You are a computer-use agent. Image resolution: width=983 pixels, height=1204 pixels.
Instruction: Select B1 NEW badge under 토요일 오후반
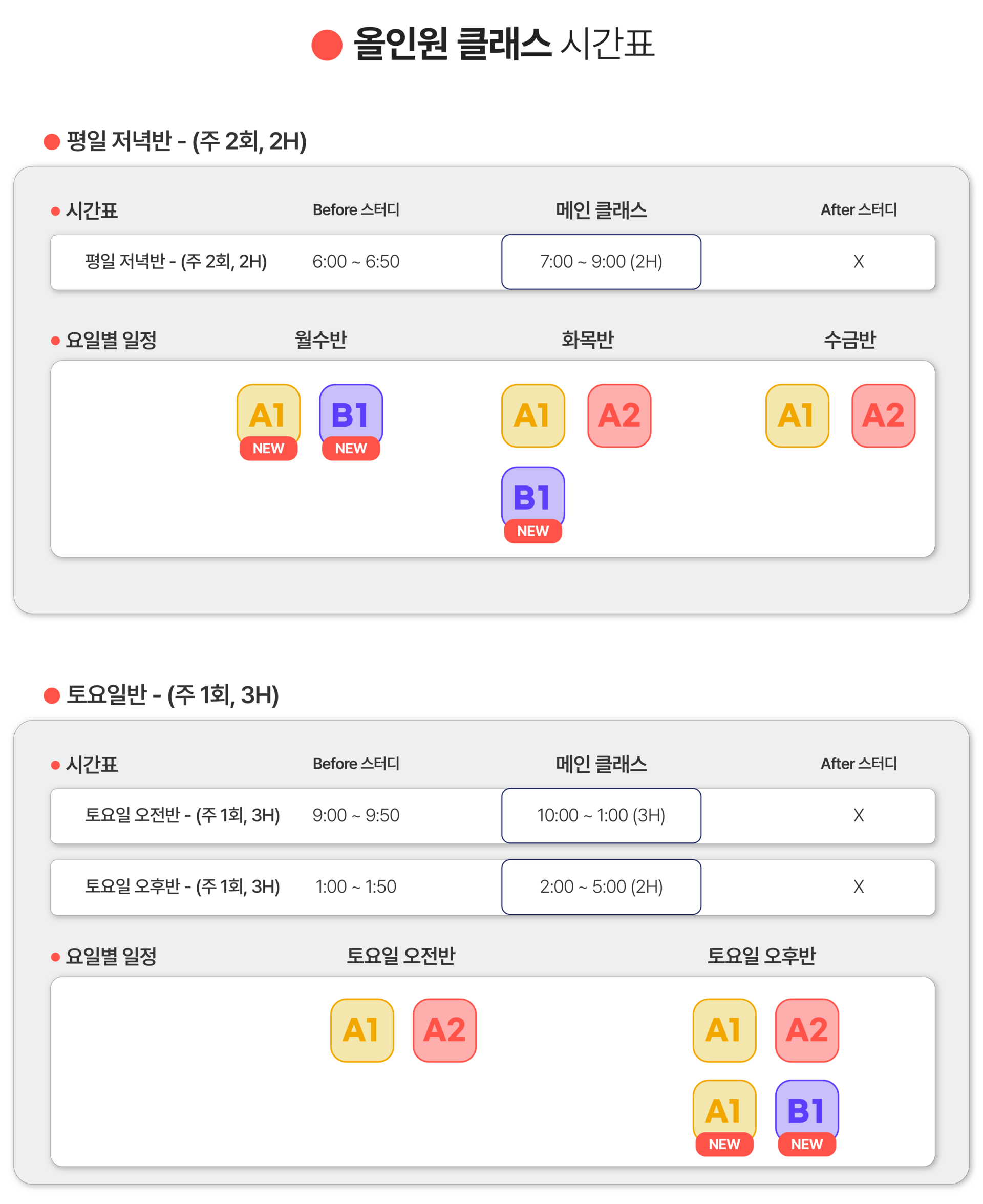pyautogui.click(x=807, y=1118)
